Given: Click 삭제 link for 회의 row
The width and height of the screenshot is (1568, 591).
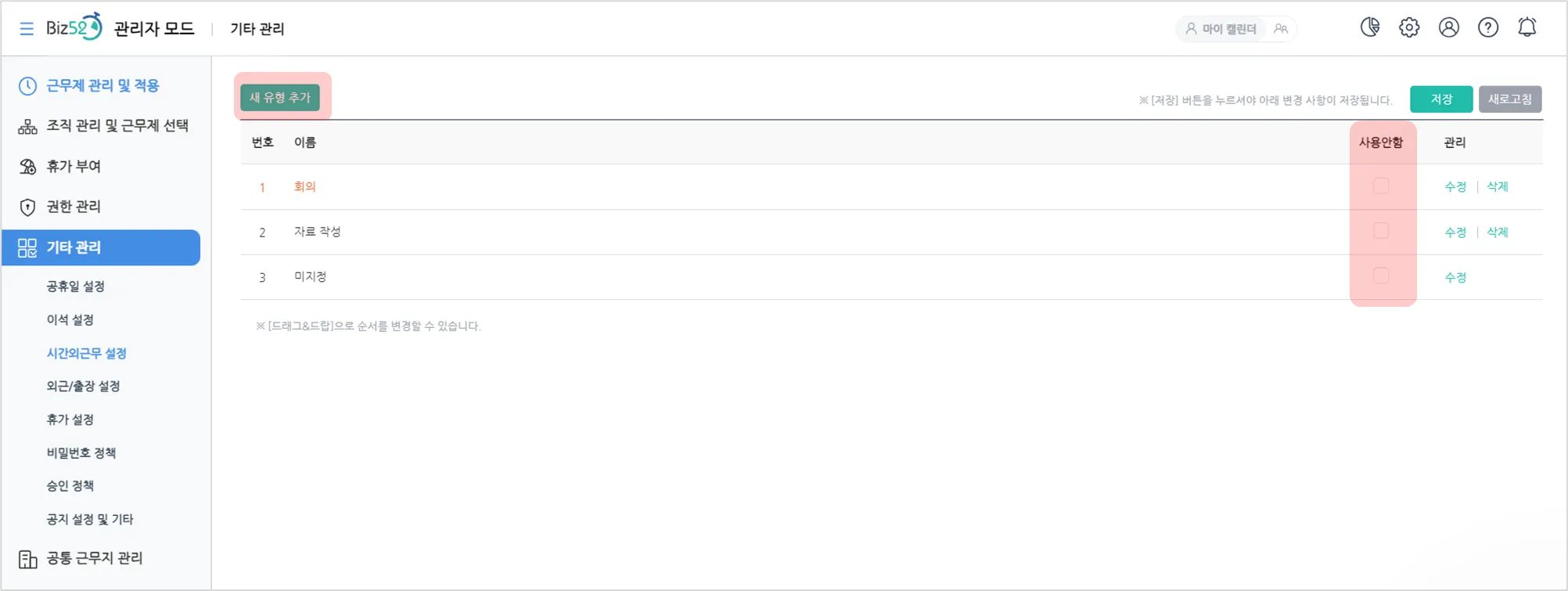Looking at the screenshot, I should 1498,186.
